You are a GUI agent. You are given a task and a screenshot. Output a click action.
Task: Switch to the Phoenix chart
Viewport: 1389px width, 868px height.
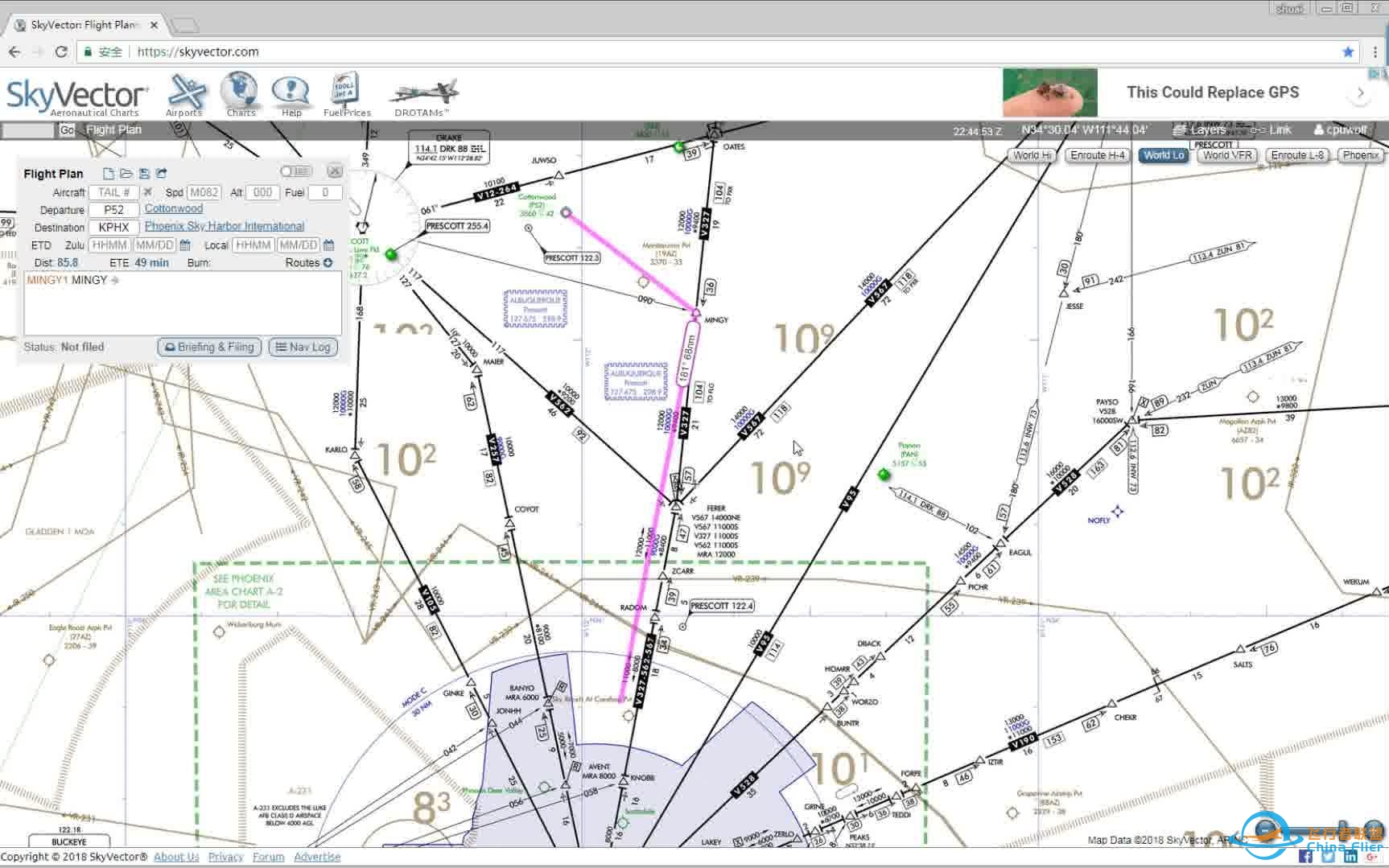pyautogui.click(x=1361, y=155)
